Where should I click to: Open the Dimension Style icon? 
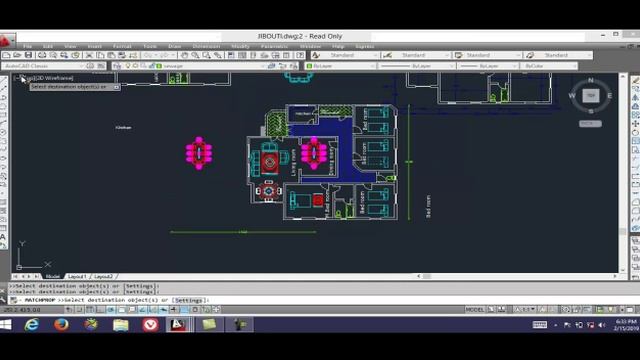click(387, 55)
